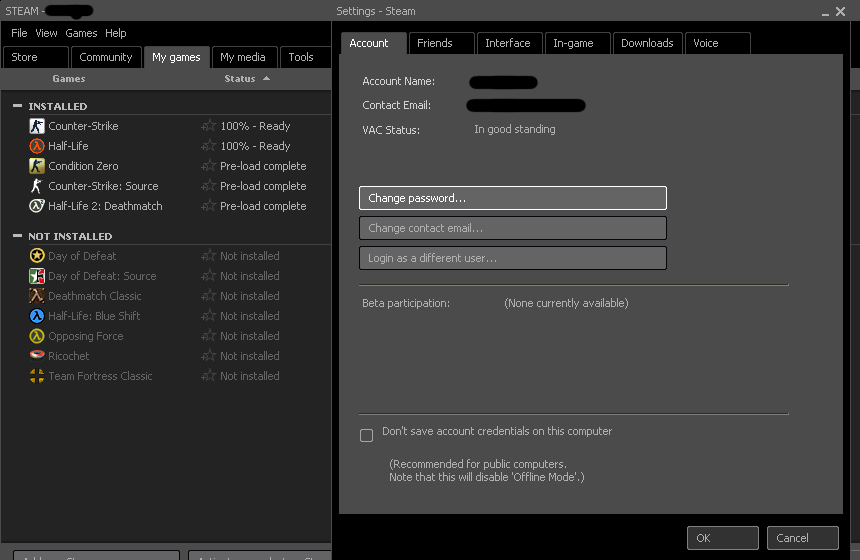Screen dimensions: 860x560
Task: Click the Change password button
Action: [x=513, y=198]
